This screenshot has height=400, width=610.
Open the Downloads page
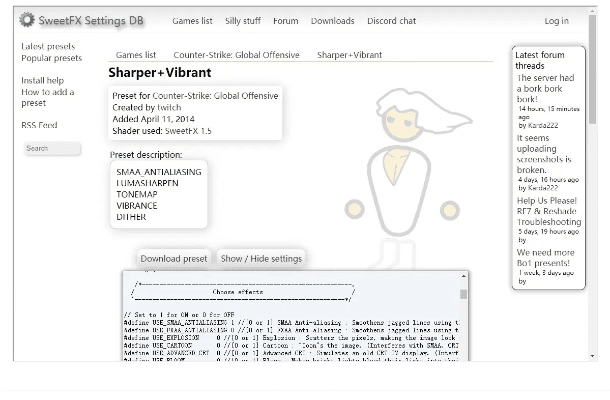pyautogui.click(x=332, y=21)
